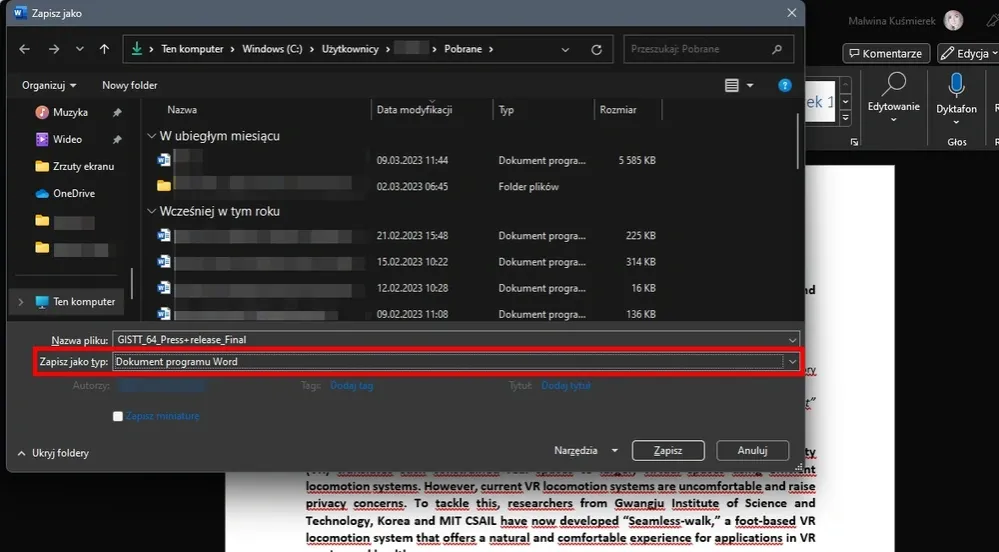The height and width of the screenshot is (552, 999).
Task: Go up one folder level
Action: 104,49
